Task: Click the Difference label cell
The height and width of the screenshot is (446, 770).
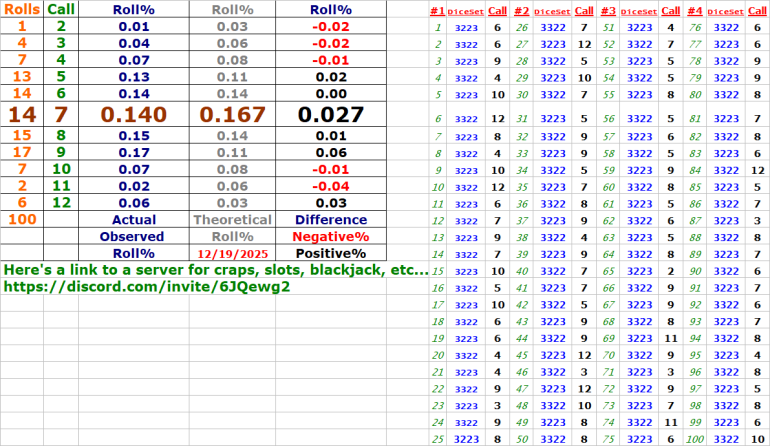Action: tap(329, 219)
